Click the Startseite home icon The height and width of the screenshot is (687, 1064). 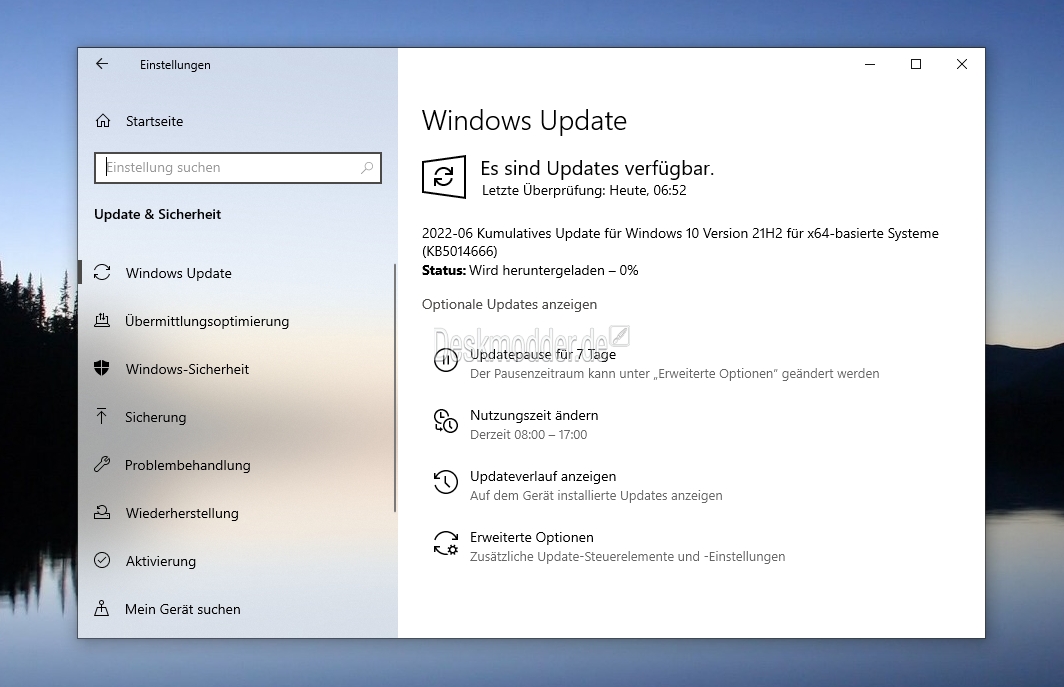pyautogui.click(x=103, y=121)
